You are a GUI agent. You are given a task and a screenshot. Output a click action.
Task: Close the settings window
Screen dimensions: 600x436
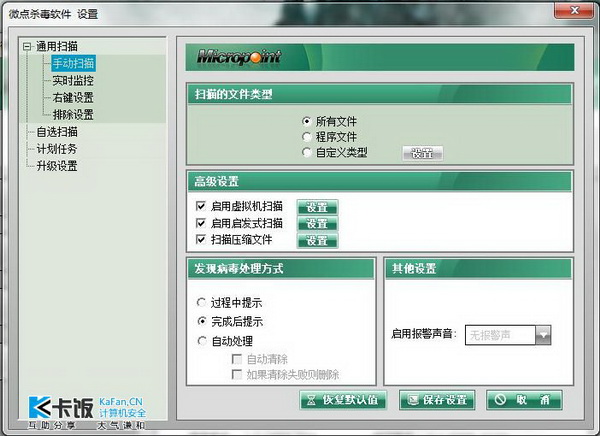point(573,12)
